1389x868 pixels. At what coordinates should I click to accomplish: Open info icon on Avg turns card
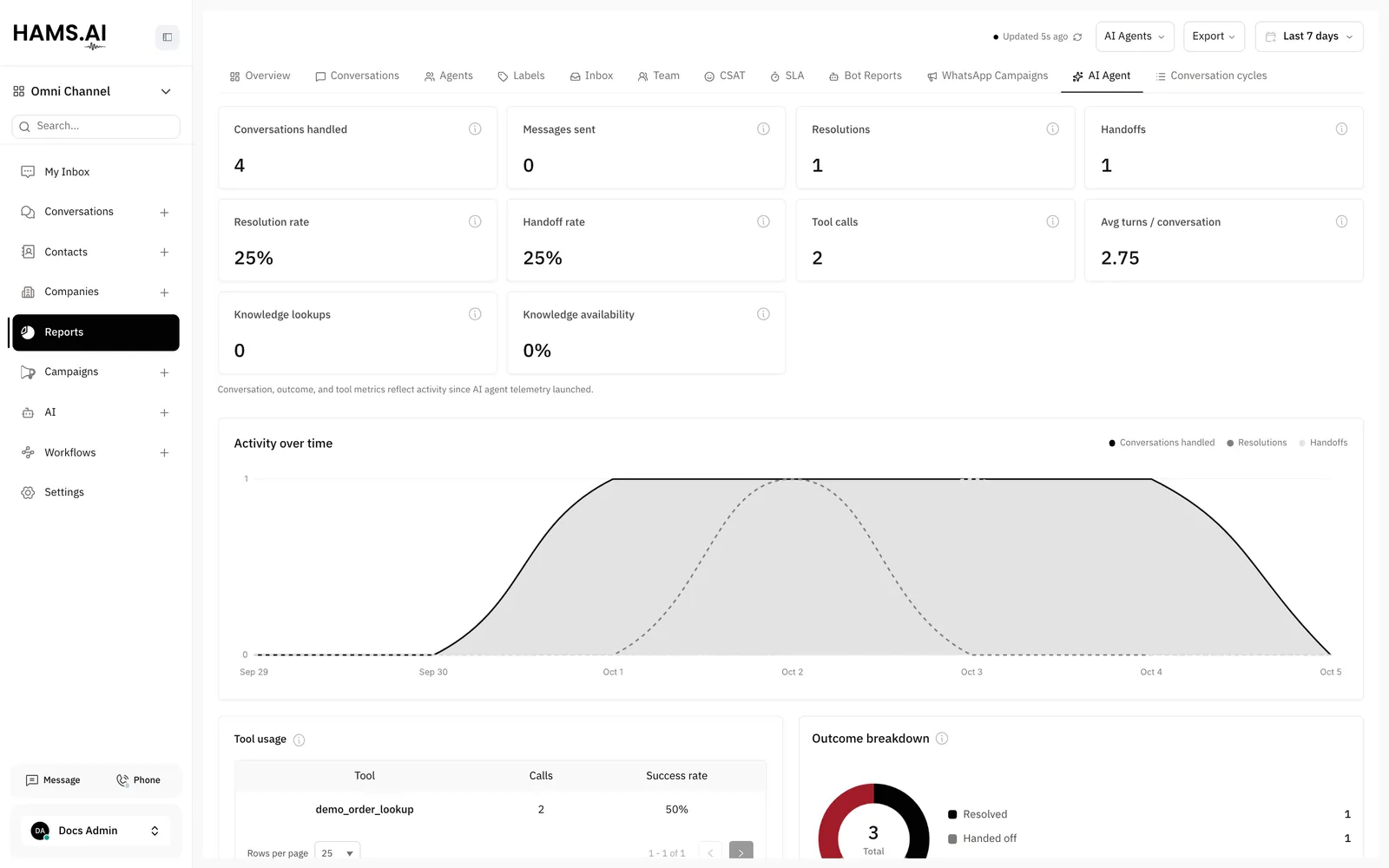click(x=1341, y=221)
